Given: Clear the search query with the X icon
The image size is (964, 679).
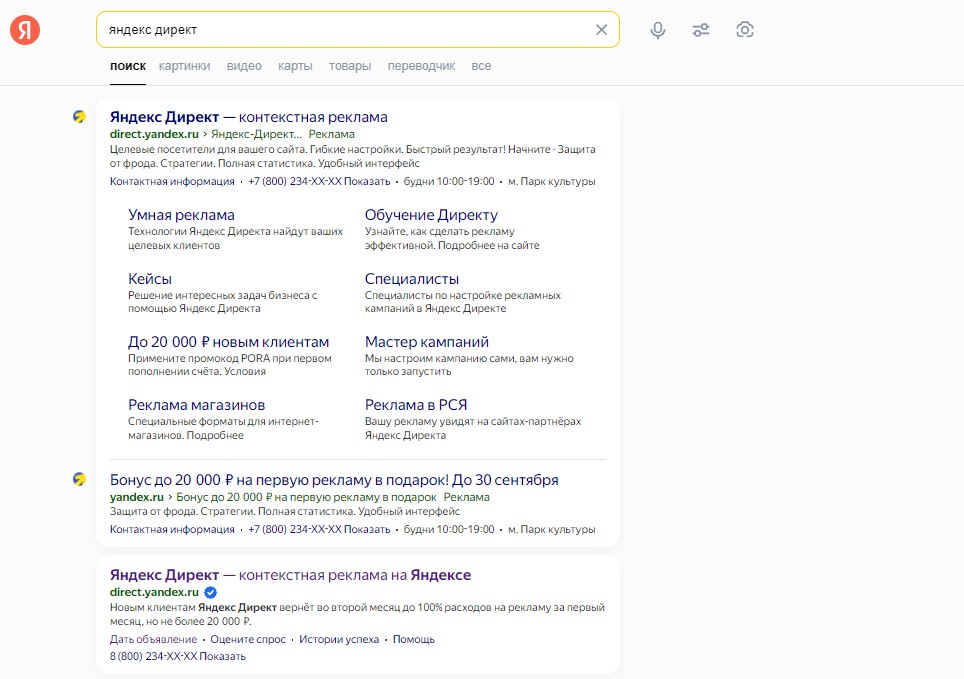Looking at the screenshot, I should [601, 30].
